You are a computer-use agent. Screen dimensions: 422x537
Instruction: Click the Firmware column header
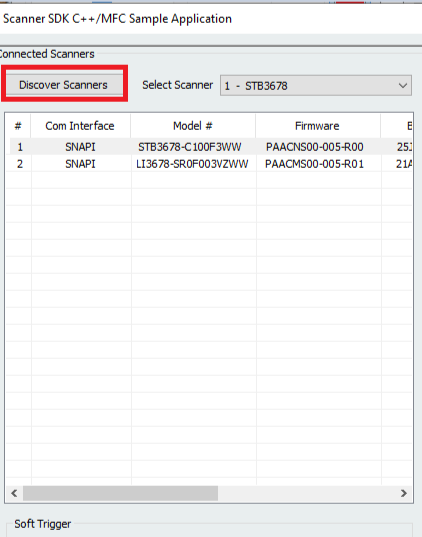tap(318, 126)
